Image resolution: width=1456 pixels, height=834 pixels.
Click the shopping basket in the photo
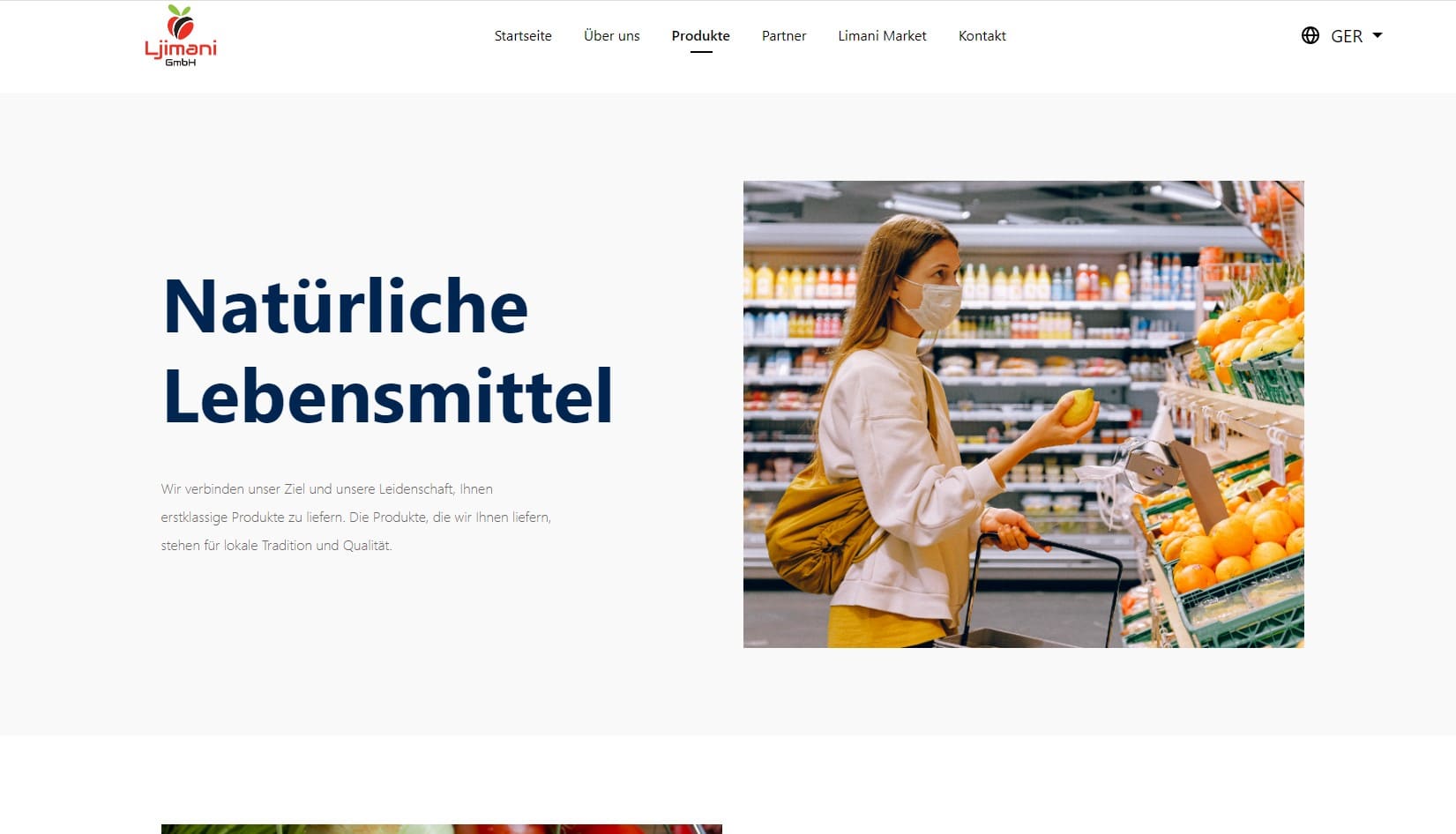point(1041,591)
